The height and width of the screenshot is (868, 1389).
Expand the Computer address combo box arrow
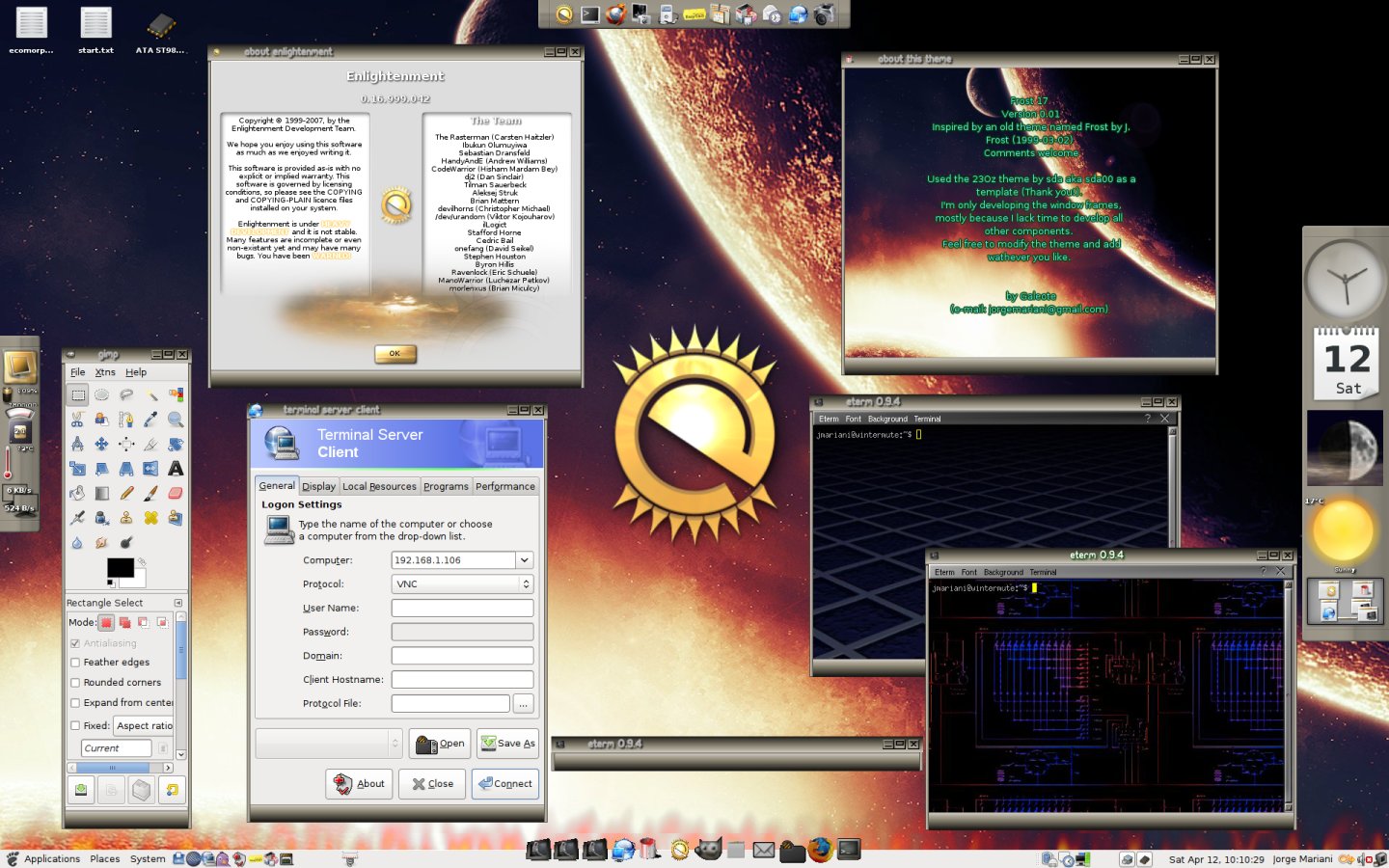(525, 560)
